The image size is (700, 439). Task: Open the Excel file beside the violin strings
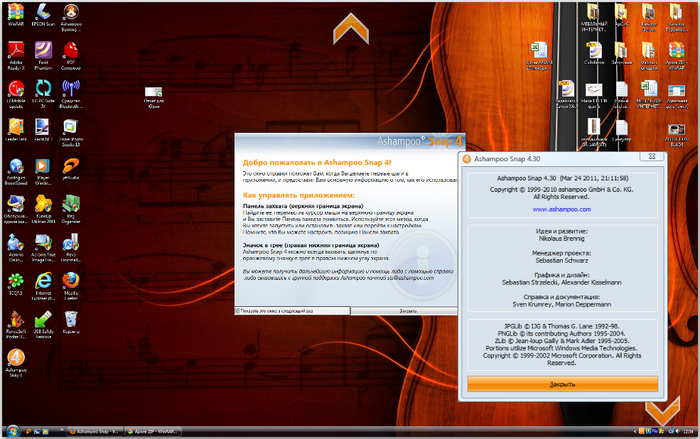pos(539,55)
